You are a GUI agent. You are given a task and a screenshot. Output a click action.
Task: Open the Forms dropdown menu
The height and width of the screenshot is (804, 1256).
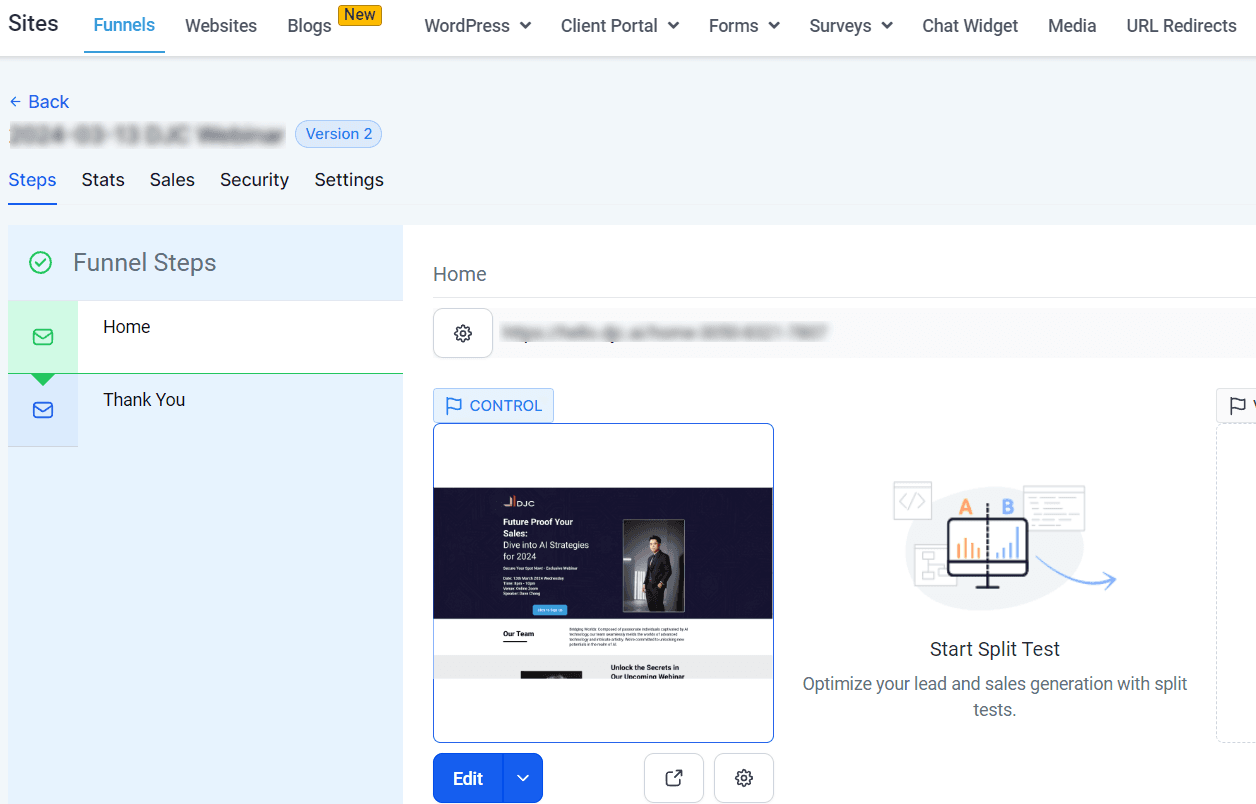(x=744, y=26)
